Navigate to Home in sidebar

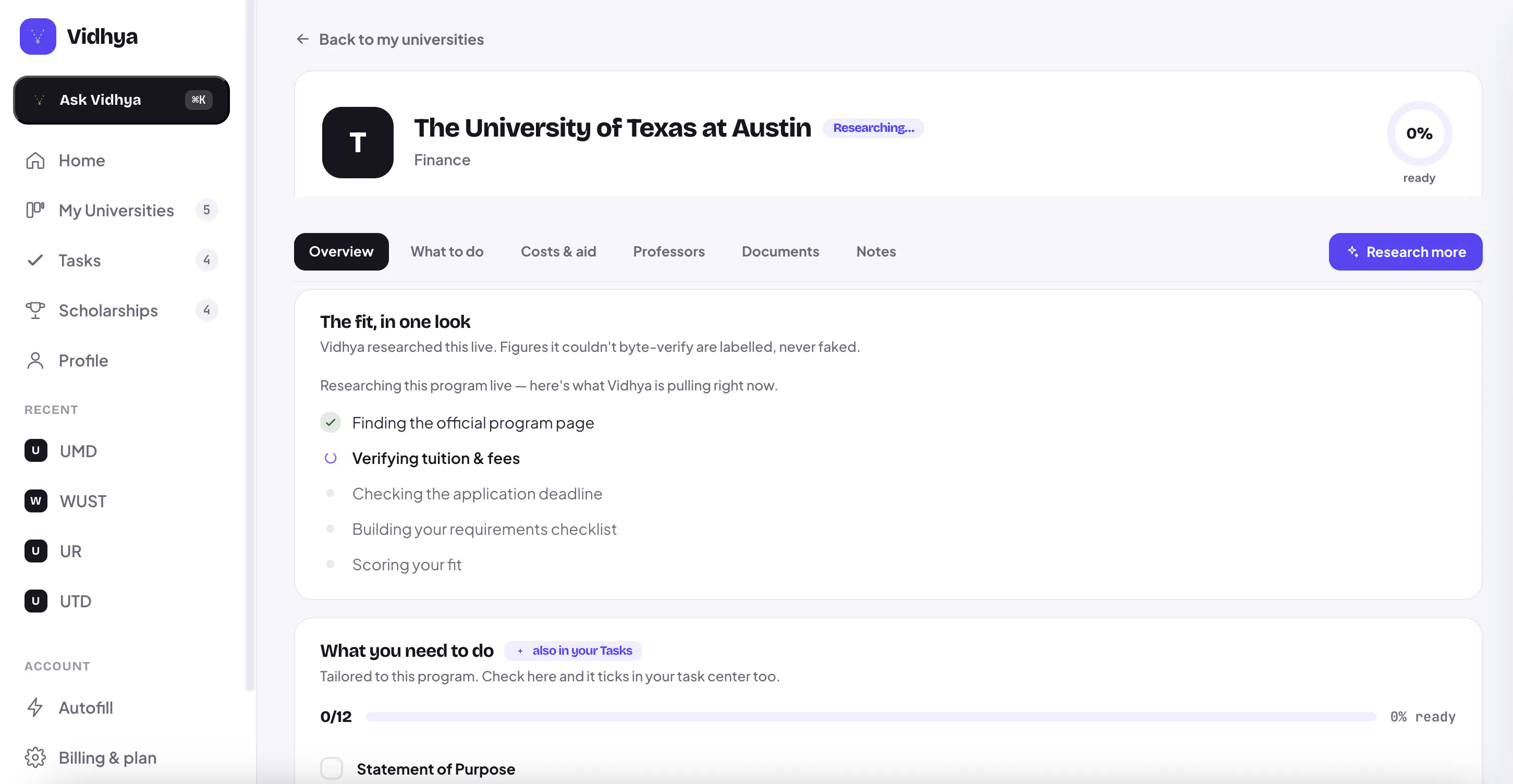[x=121, y=161]
